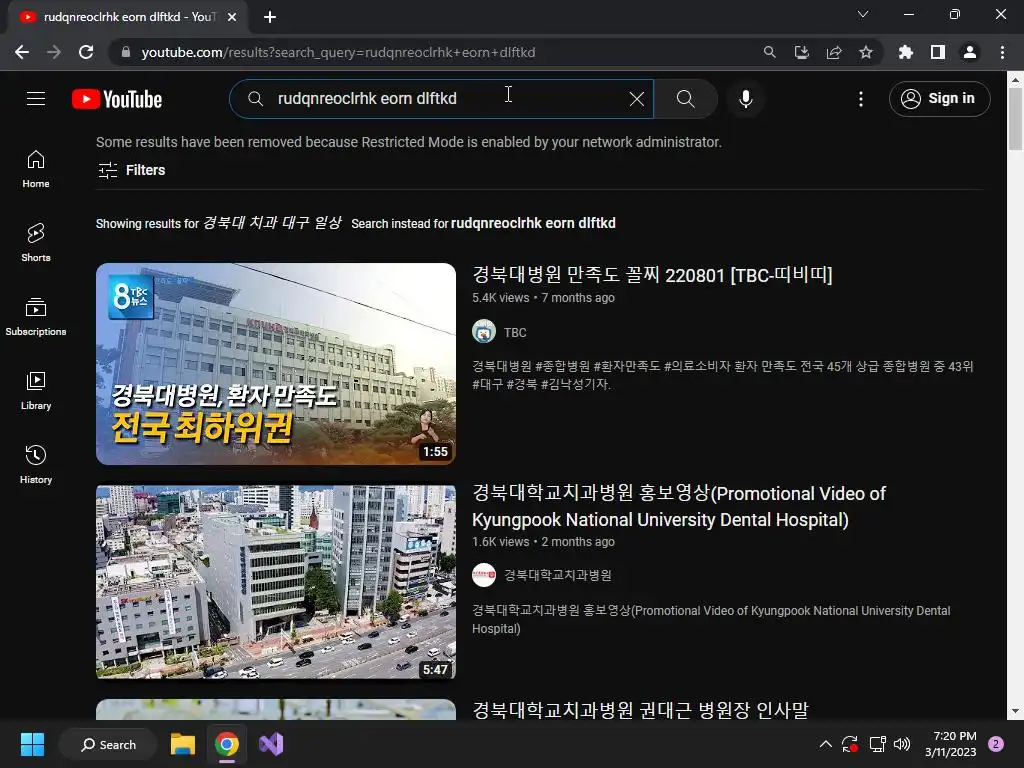Click address bar zoom magnifier icon

770,52
